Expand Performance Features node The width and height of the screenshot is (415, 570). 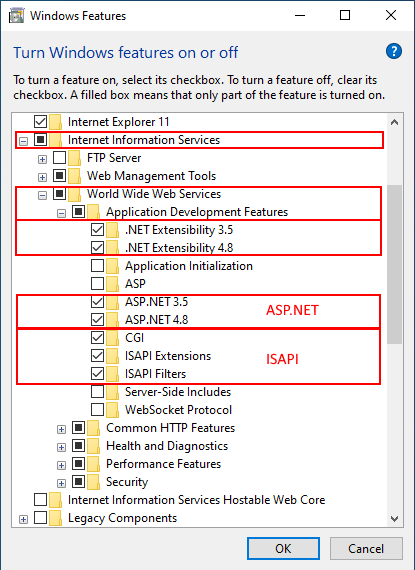61,465
